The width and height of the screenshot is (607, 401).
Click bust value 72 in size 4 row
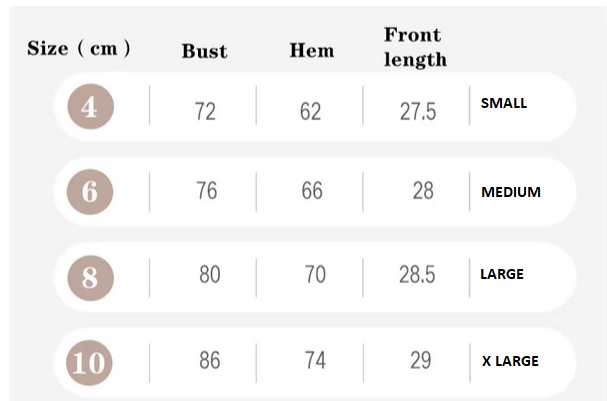point(205,111)
